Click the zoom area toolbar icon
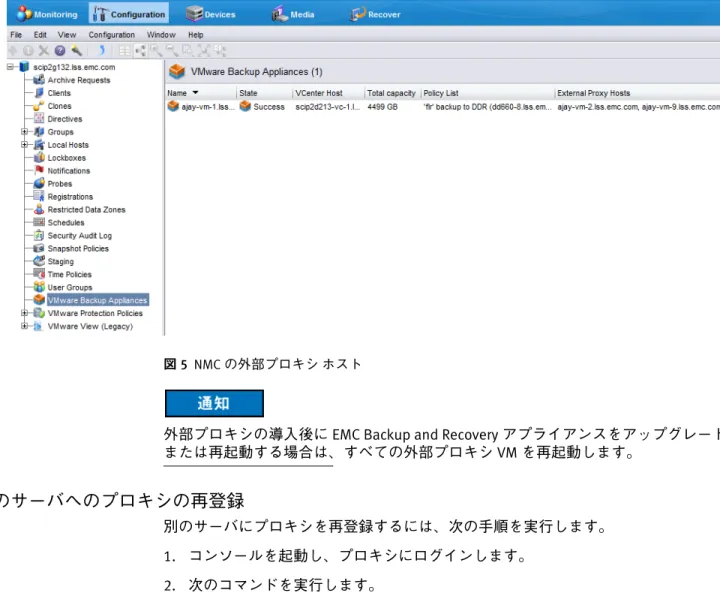 point(187,51)
